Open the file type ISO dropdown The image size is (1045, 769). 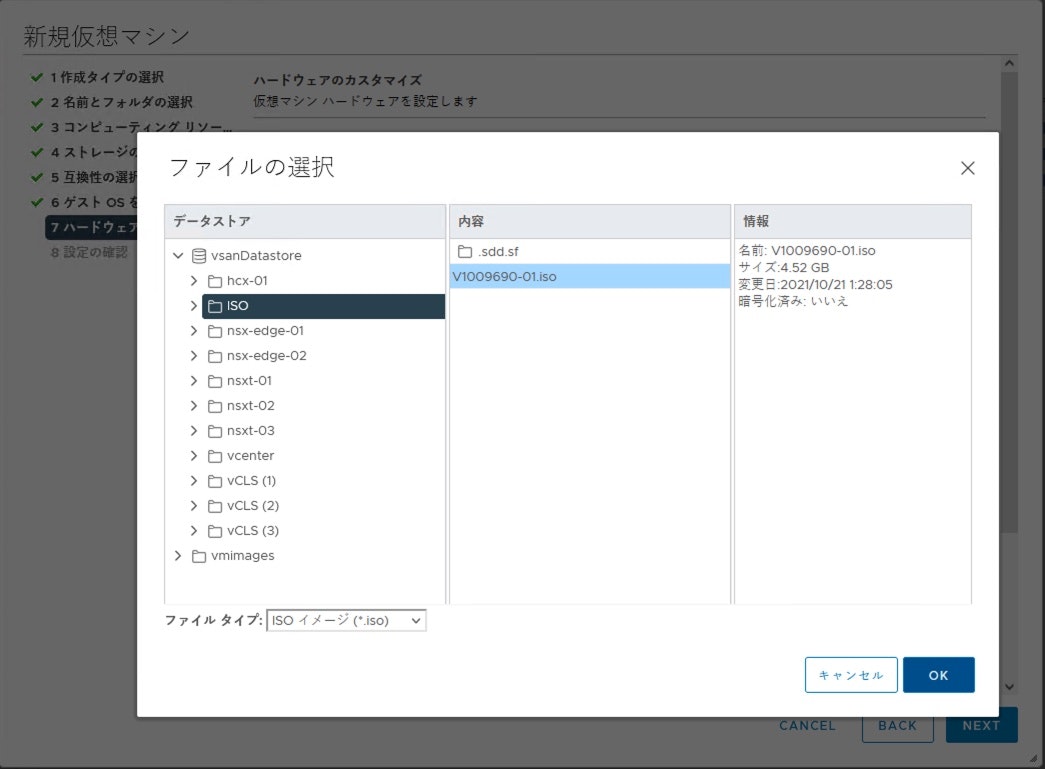coord(346,620)
